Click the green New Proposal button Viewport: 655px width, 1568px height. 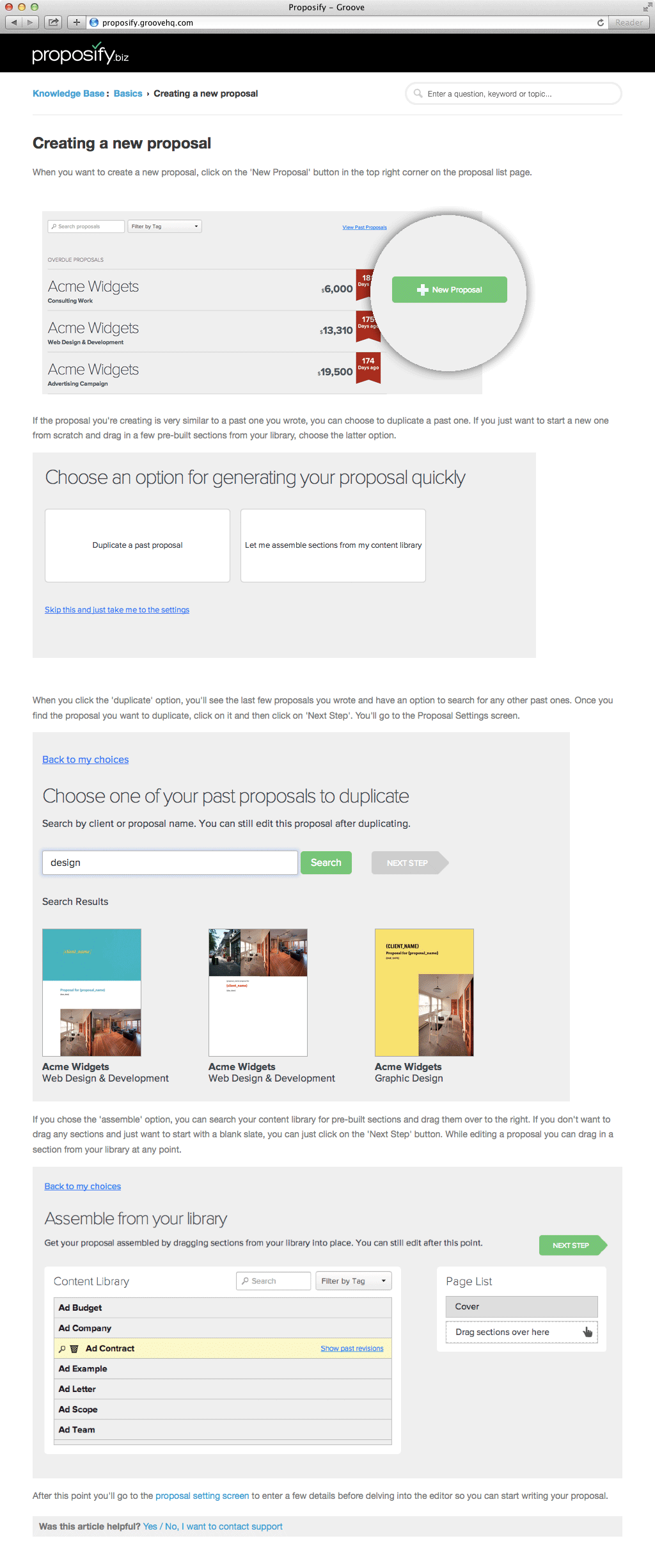[450, 290]
